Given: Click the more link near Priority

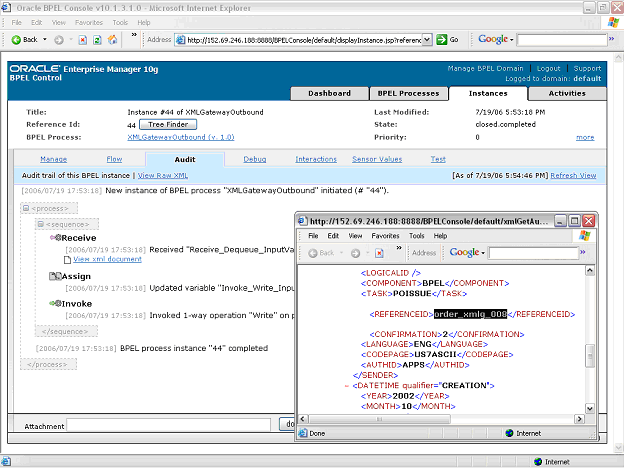Looking at the screenshot, I should [x=585, y=137].
